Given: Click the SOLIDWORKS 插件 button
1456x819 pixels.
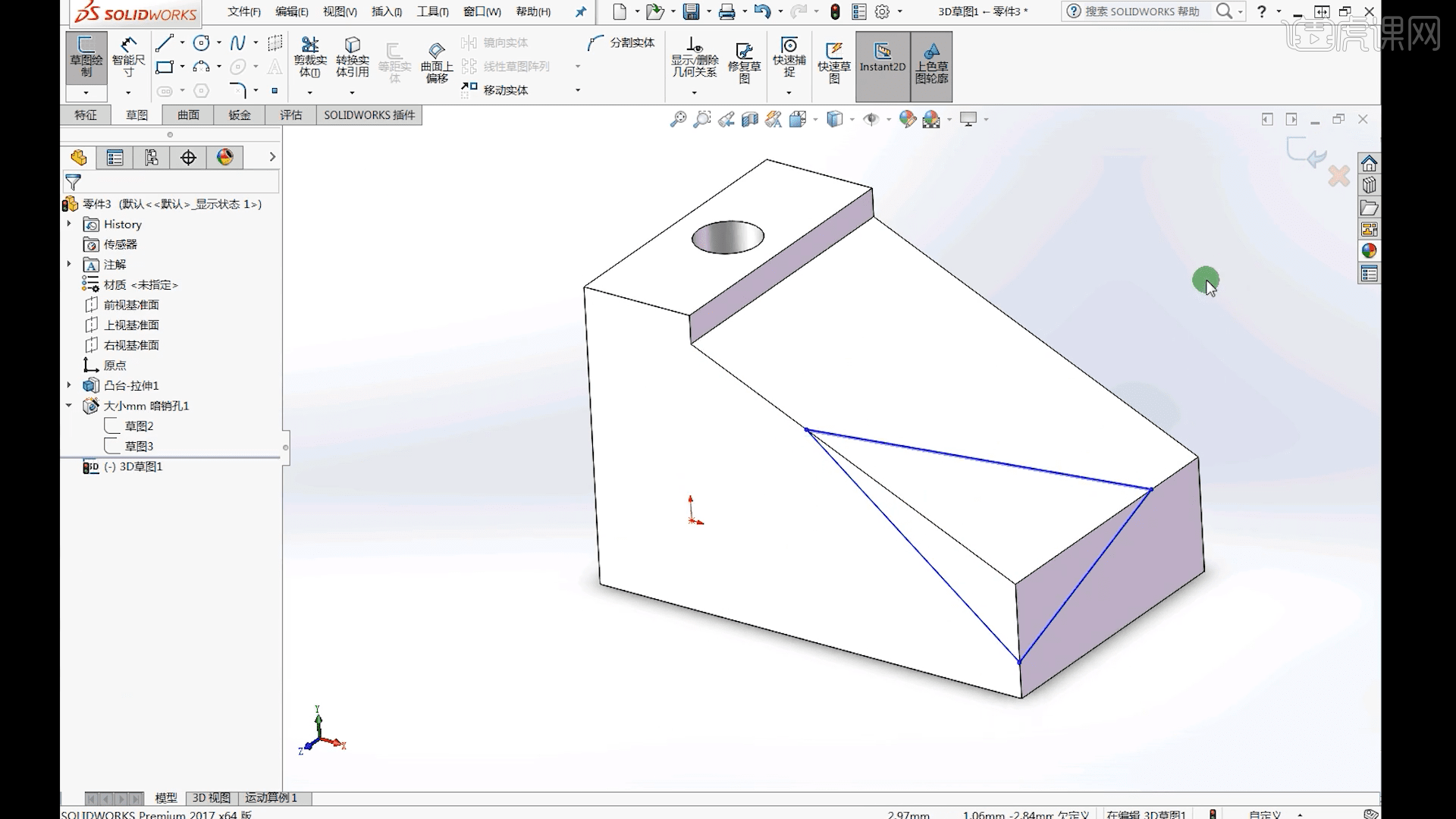Looking at the screenshot, I should [369, 115].
